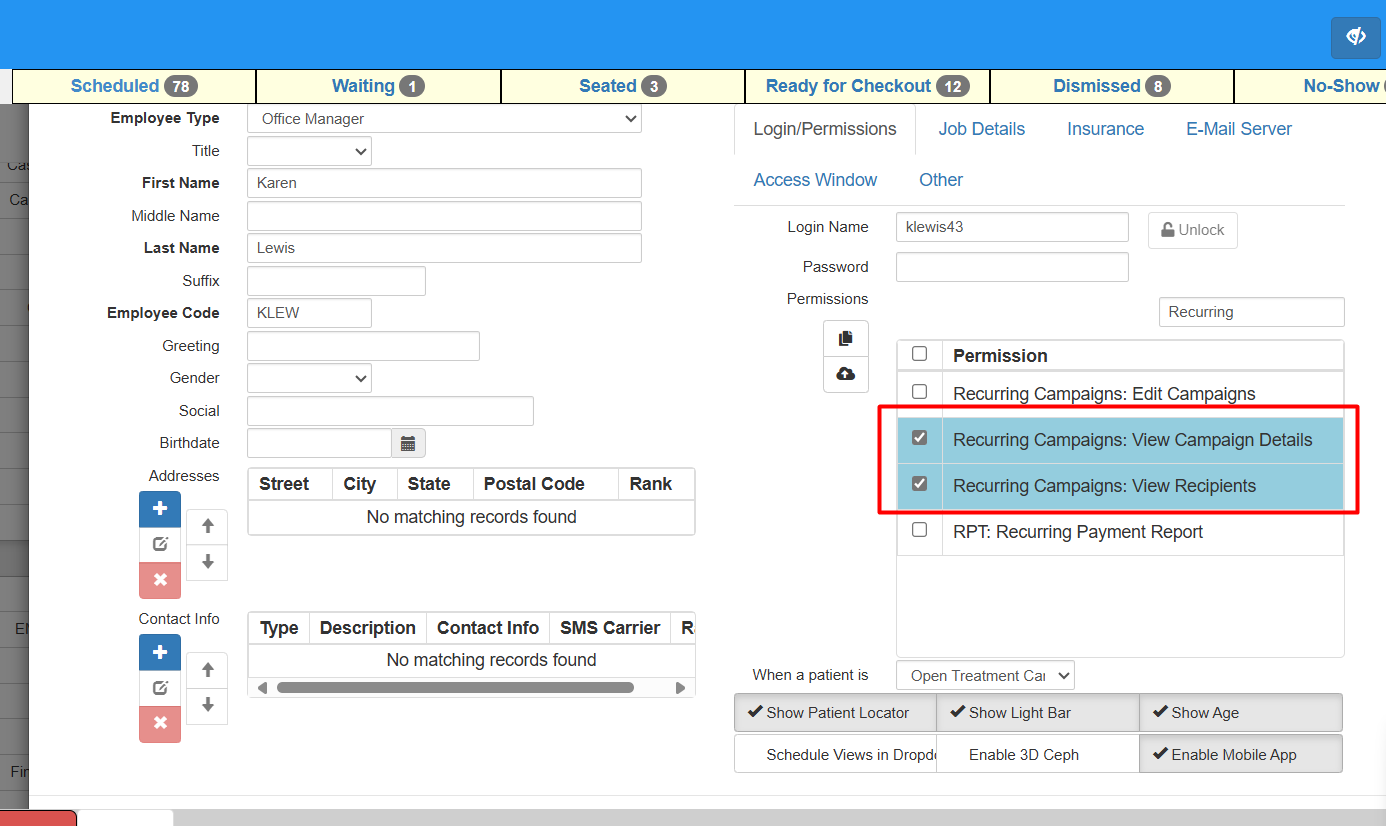Delete address with red X button
The image size is (1386, 826).
pos(160,580)
